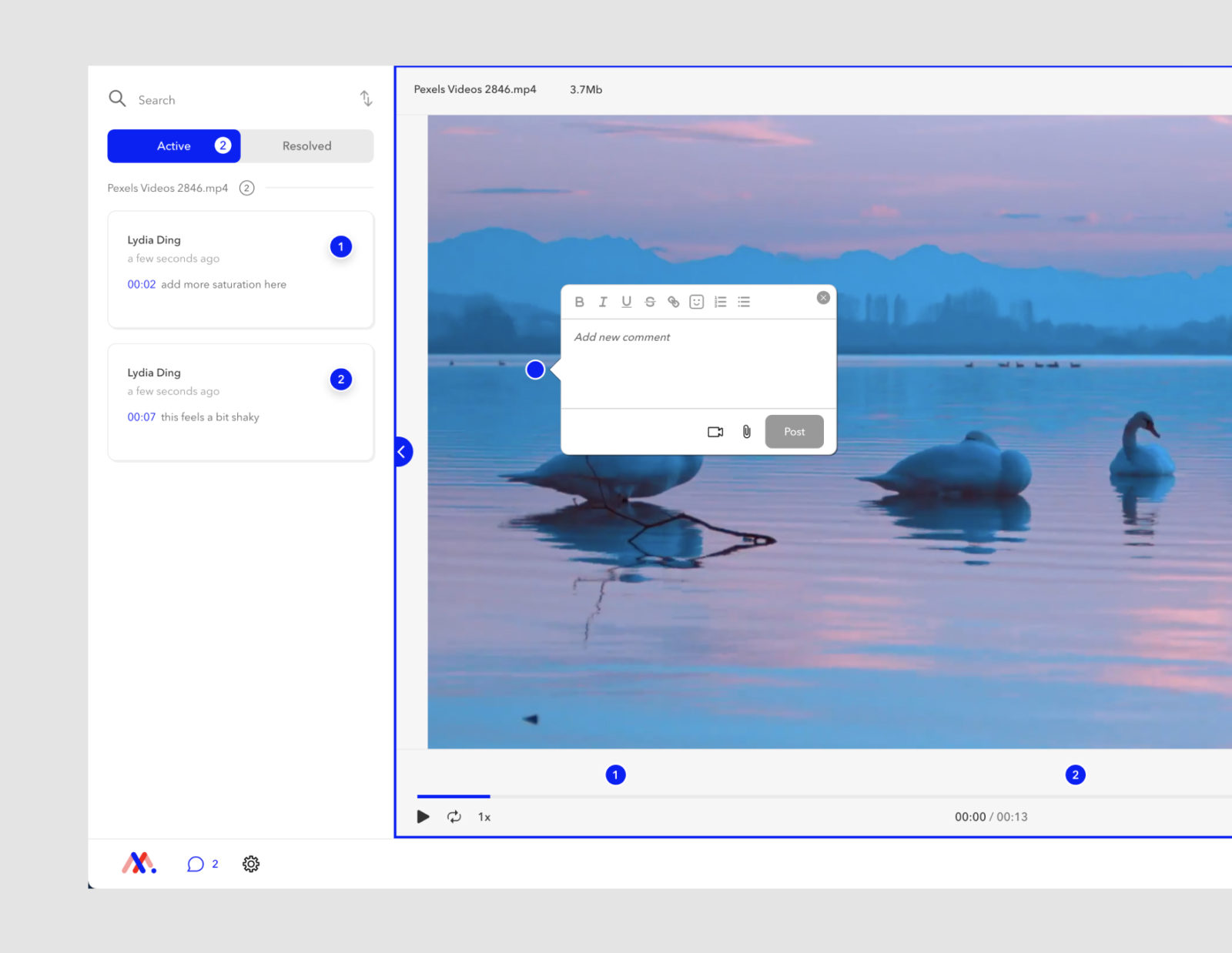Select the Active comments tab

[173, 145]
